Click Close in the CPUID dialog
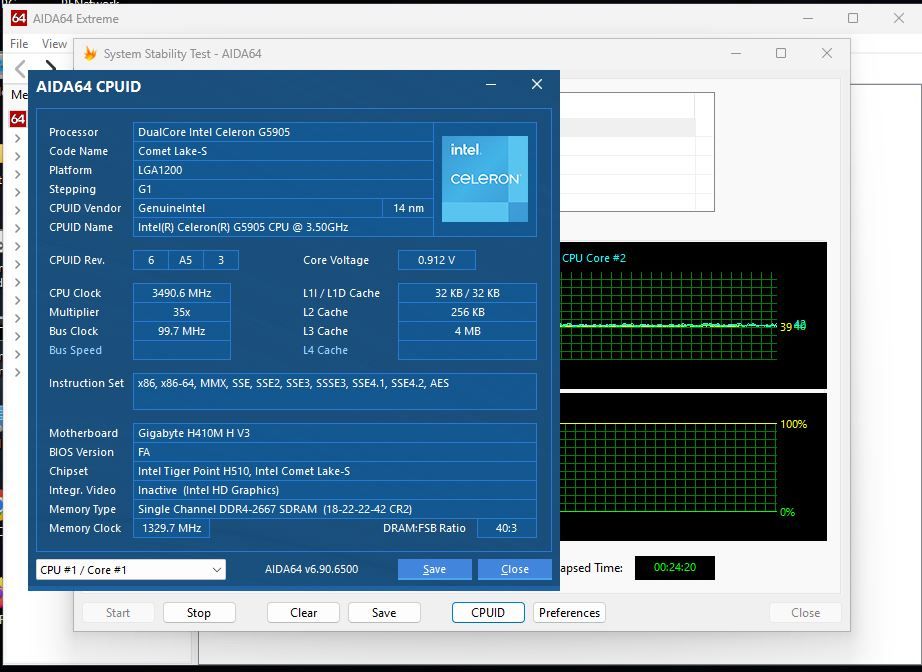The width and height of the screenshot is (922, 672). click(x=515, y=569)
